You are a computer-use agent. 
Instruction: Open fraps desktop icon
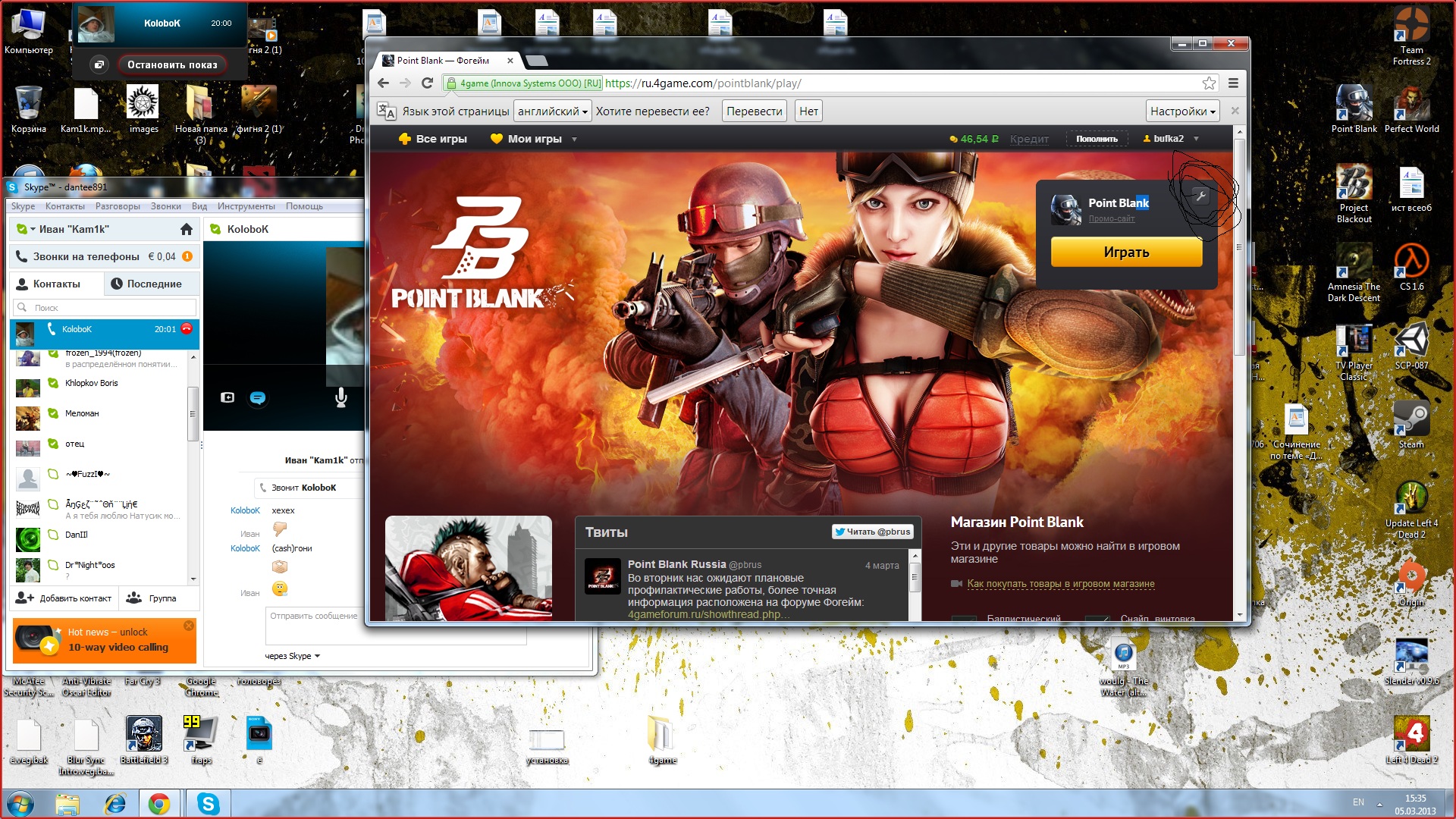[x=201, y=740]
